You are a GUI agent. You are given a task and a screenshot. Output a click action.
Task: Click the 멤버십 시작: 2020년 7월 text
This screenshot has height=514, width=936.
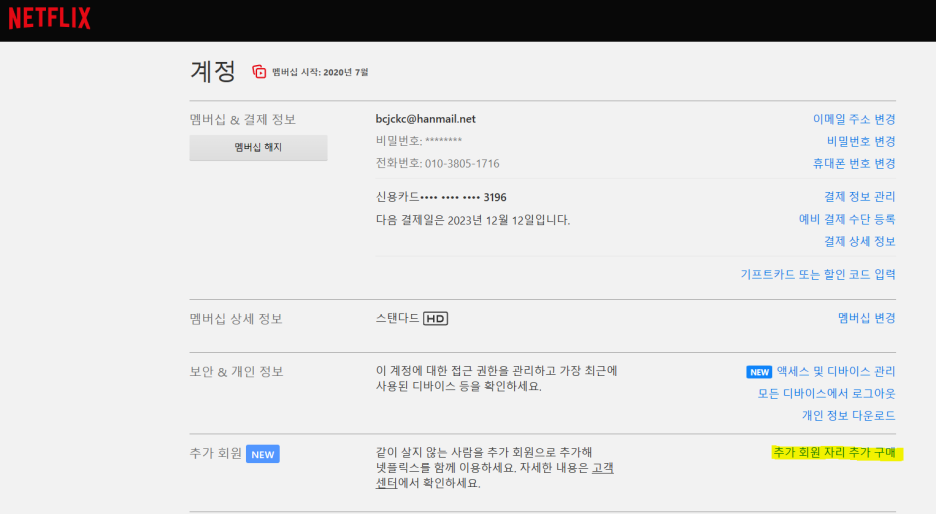pos(320,72)
